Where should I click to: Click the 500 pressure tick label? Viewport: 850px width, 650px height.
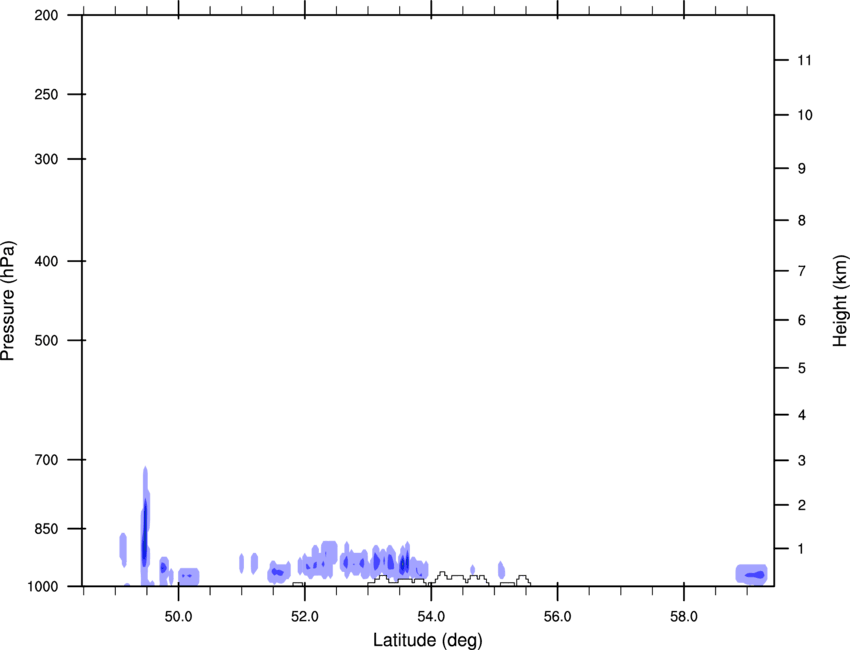[x=47, y=340]
